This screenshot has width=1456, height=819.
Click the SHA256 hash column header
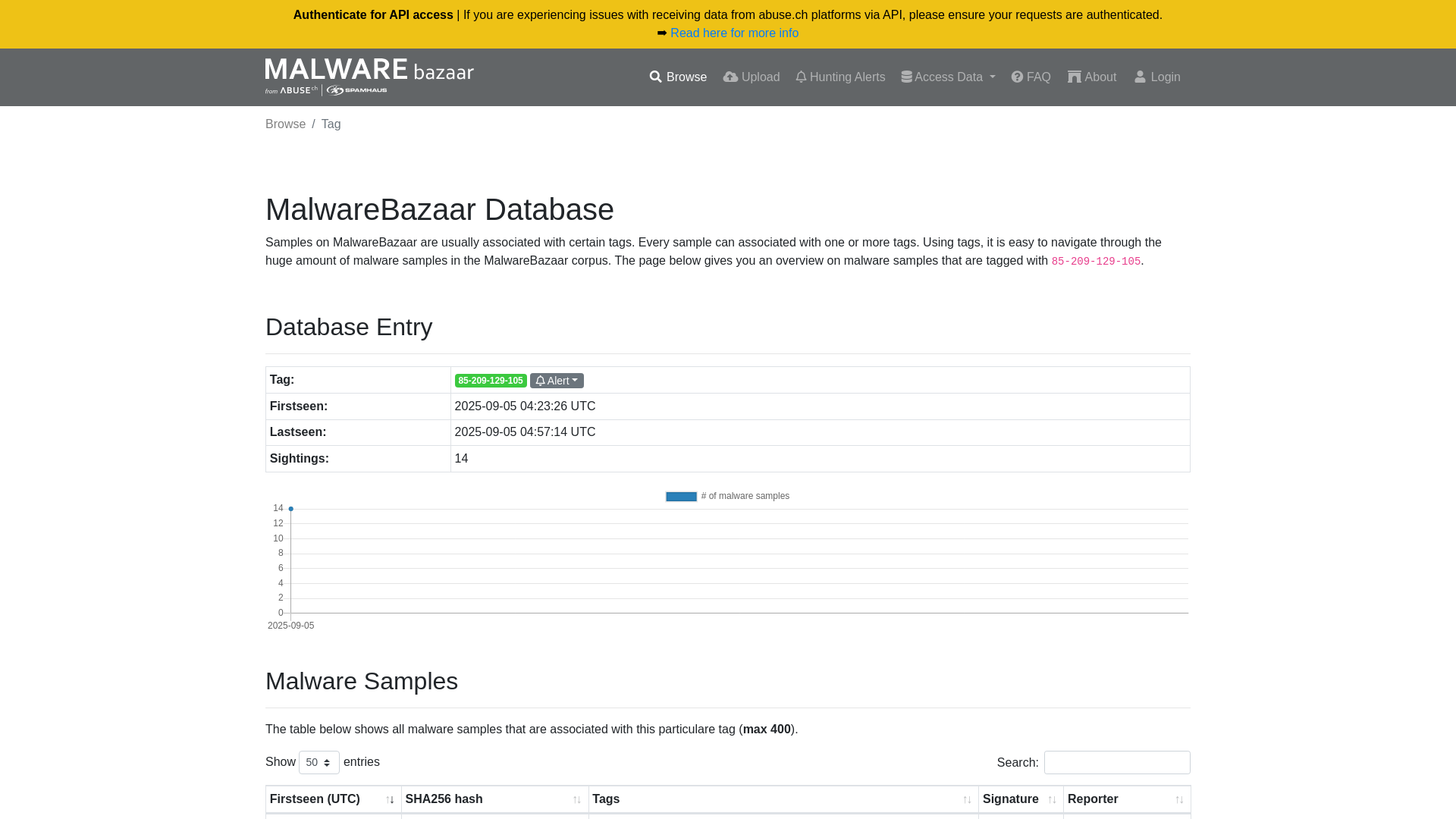[494, 799]
